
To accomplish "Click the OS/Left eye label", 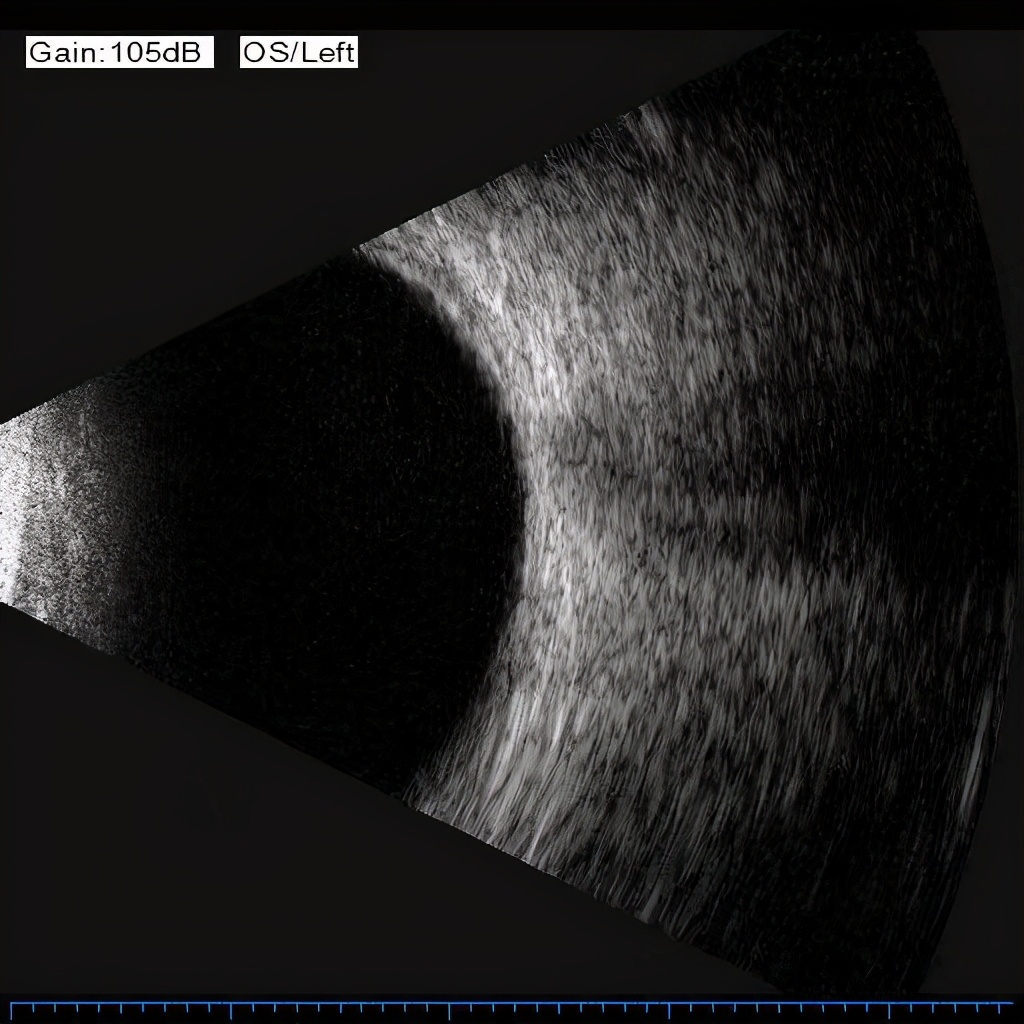I will (298, 52).
